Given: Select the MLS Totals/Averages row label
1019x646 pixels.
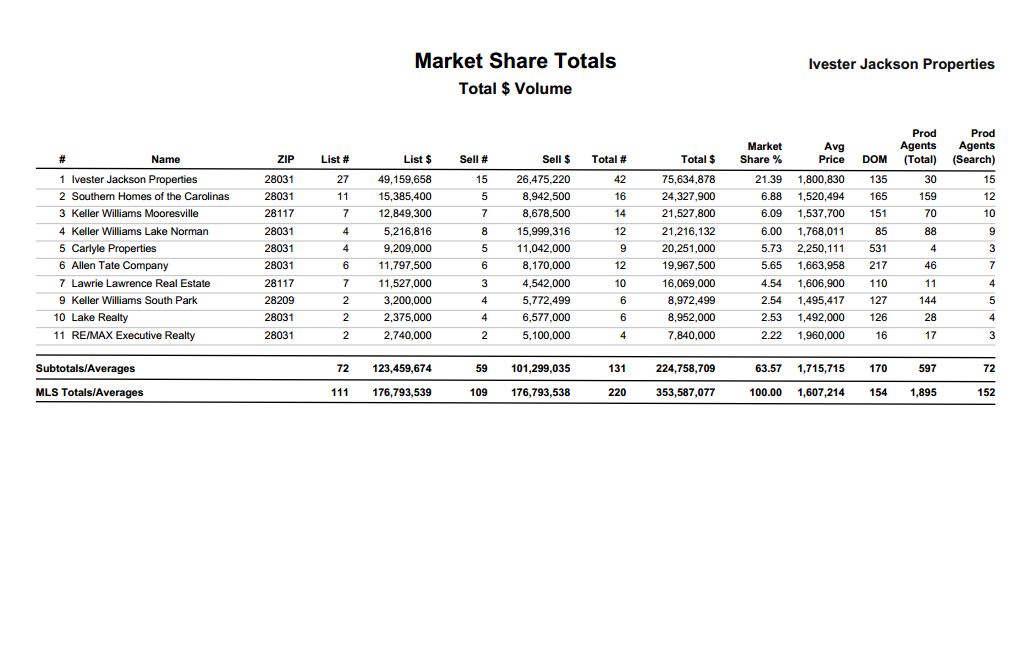Looking at the screenshot, I should point(89,393).
